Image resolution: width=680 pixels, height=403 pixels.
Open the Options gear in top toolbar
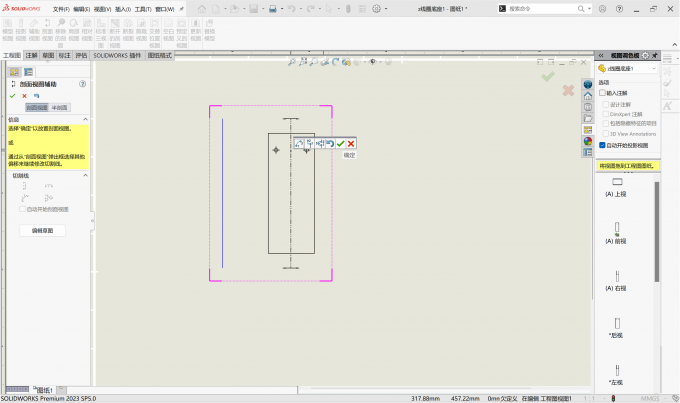tap(376, 9)
